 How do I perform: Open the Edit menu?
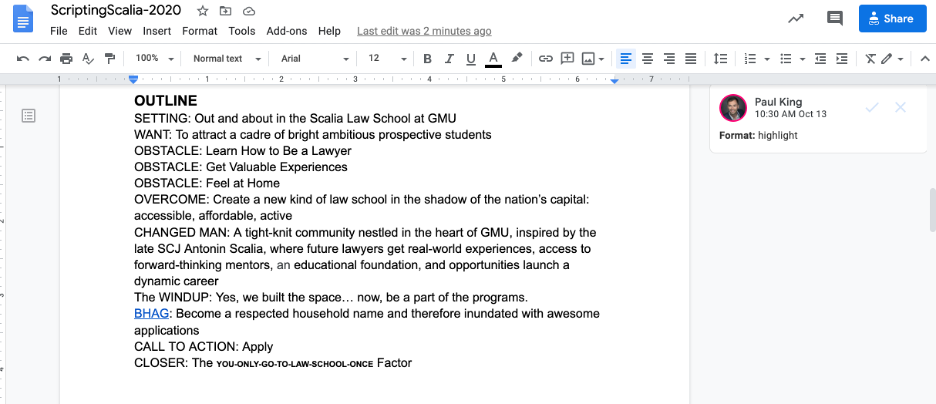point(87,31)
